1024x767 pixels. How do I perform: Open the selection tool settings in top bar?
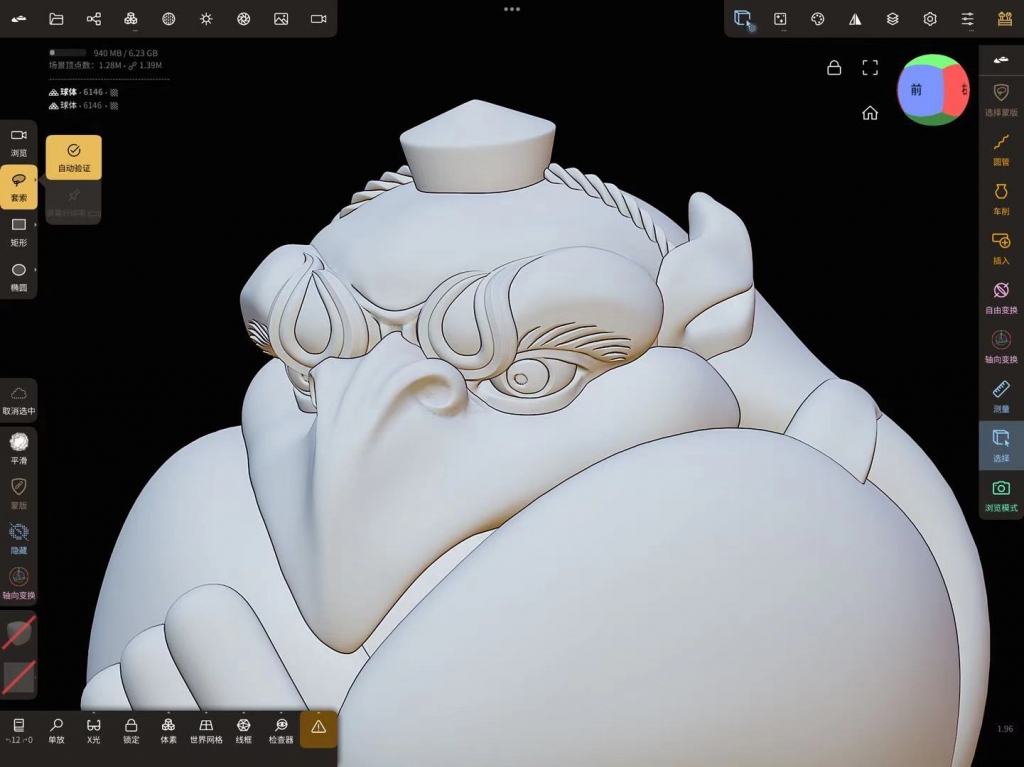point(743,19)
